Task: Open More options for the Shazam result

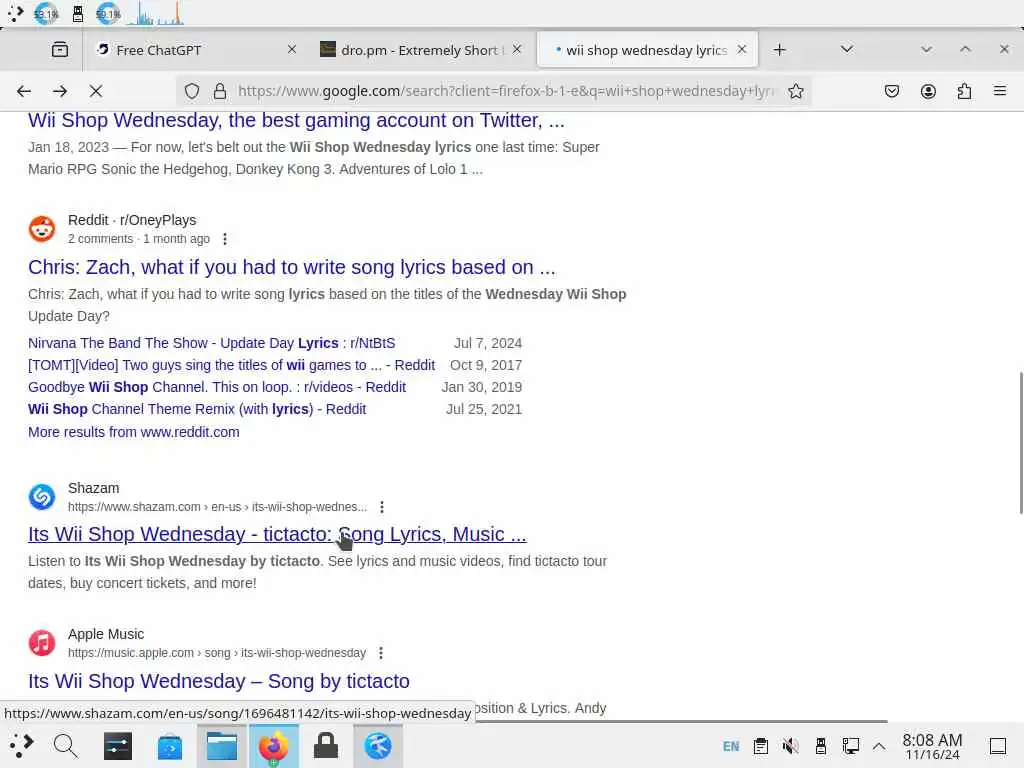Action: pos(382,507)
